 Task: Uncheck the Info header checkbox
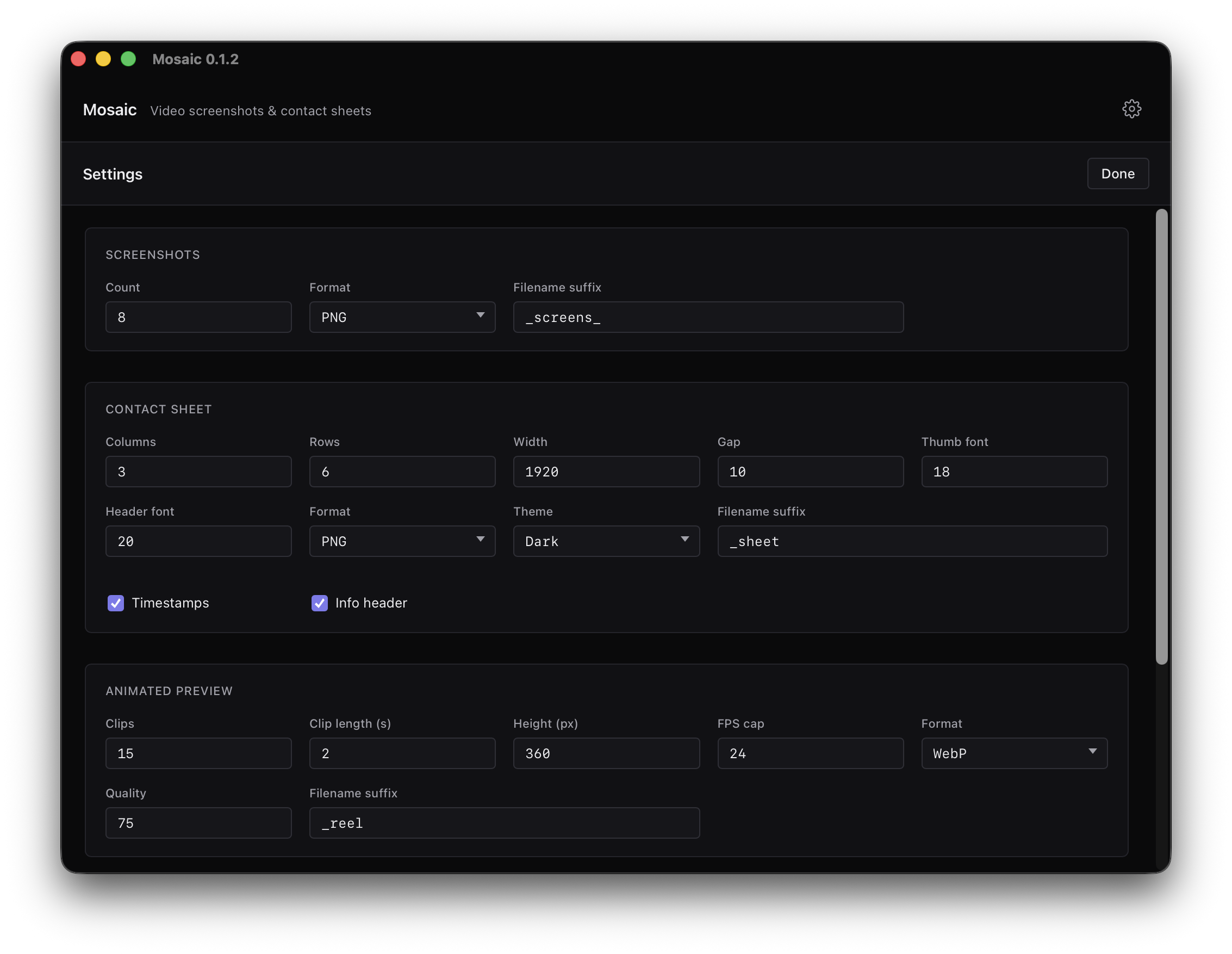(x=319, y=603)
